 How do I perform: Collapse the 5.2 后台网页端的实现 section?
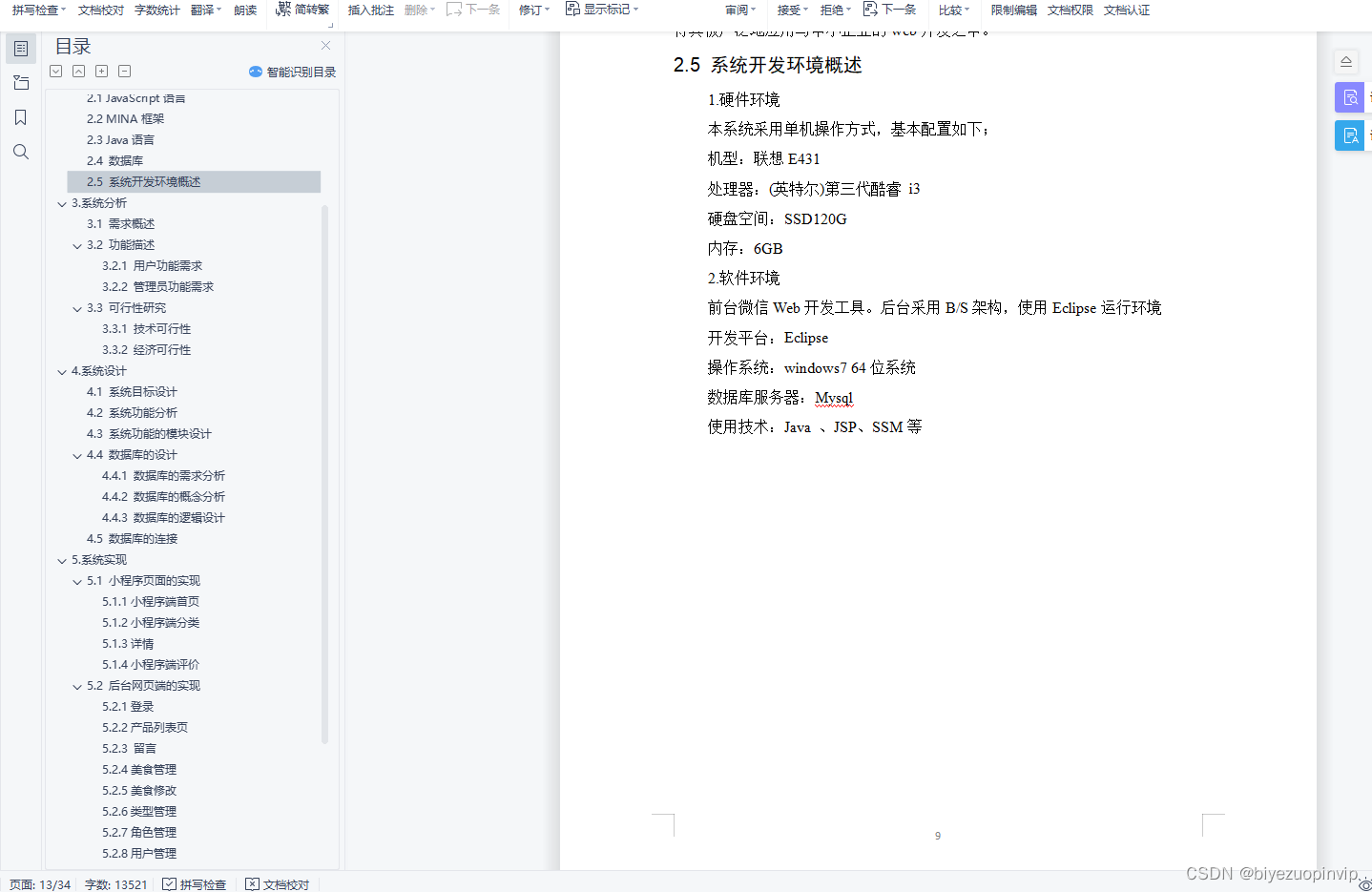point(77,685)
